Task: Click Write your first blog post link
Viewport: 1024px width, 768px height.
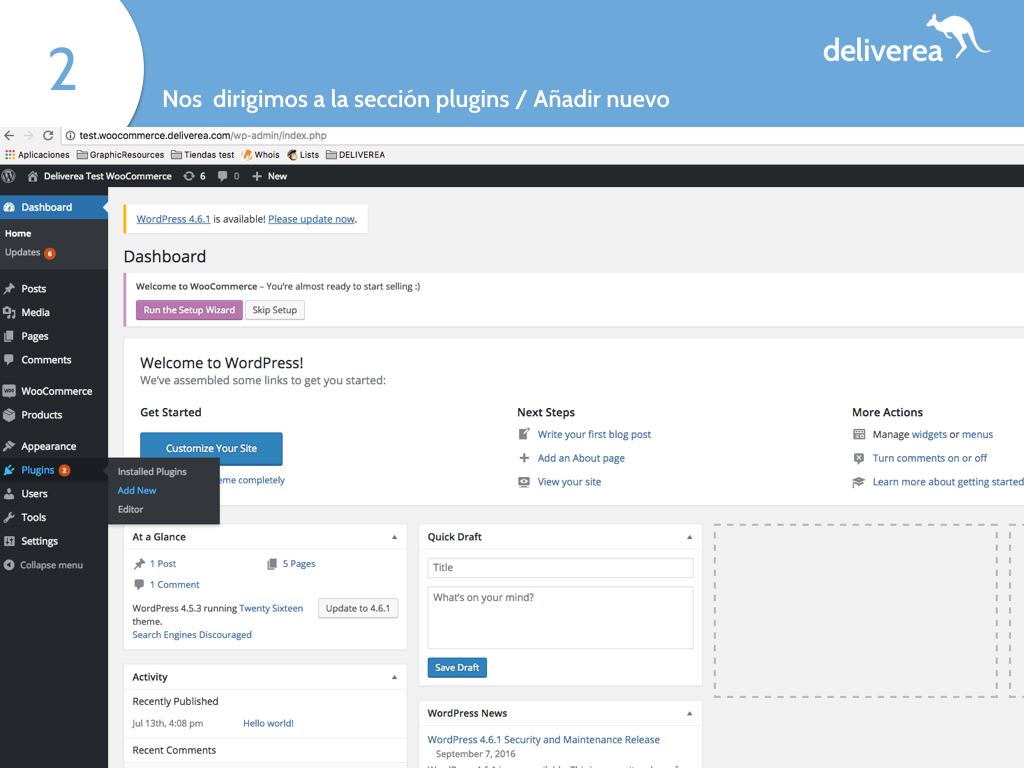Action: (x=594, y=434)
